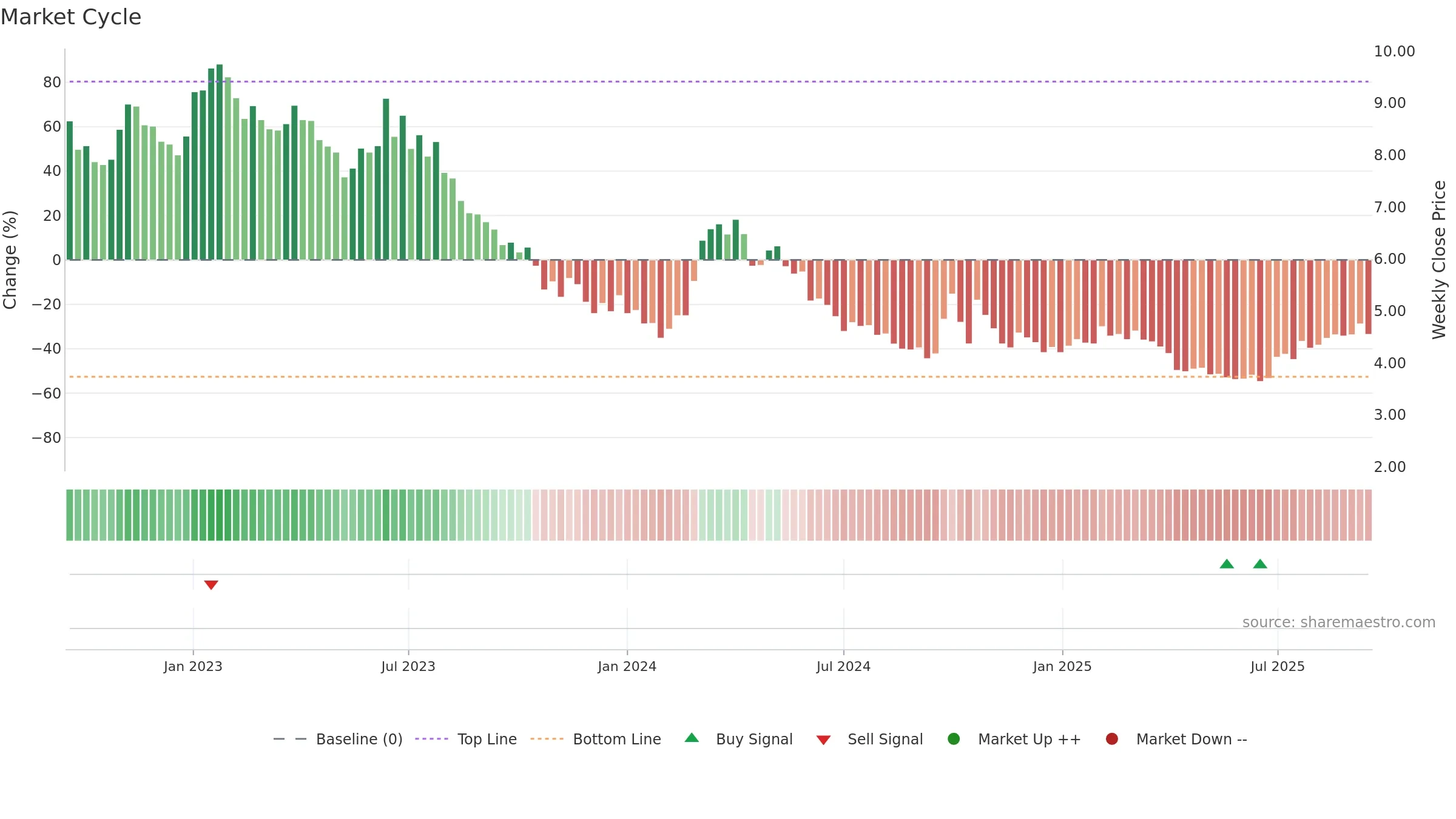The image size is (1456, 819).
Task: Click the purple dashed Top Line legend swatch
Action: (x=431, y=739)
